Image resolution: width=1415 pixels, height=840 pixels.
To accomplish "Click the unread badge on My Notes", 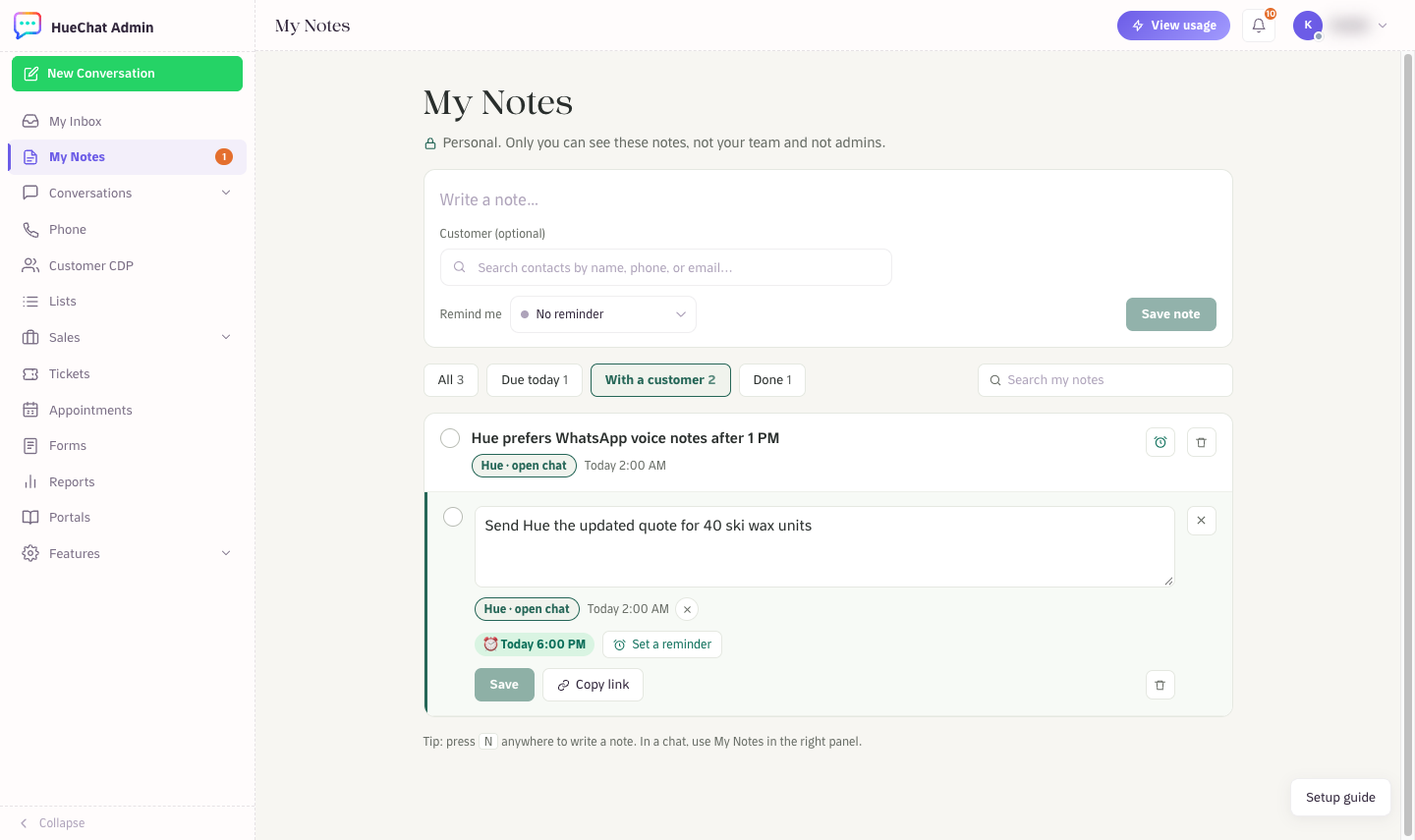I will point(224,156).
